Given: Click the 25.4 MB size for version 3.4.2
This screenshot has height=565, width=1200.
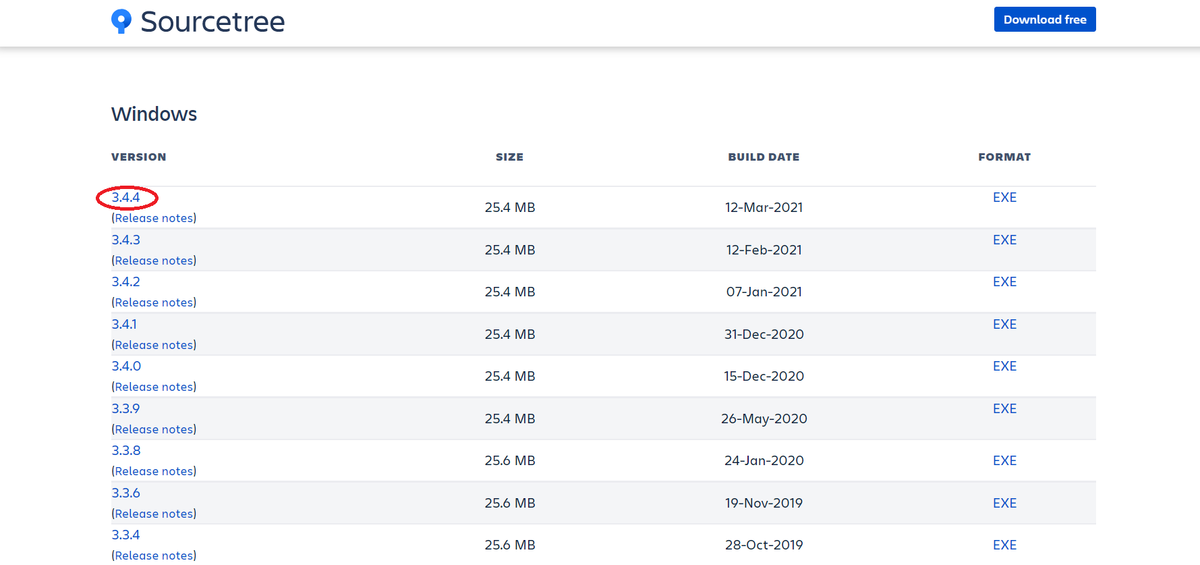Looking at the screenshot, I should (510, 292).
